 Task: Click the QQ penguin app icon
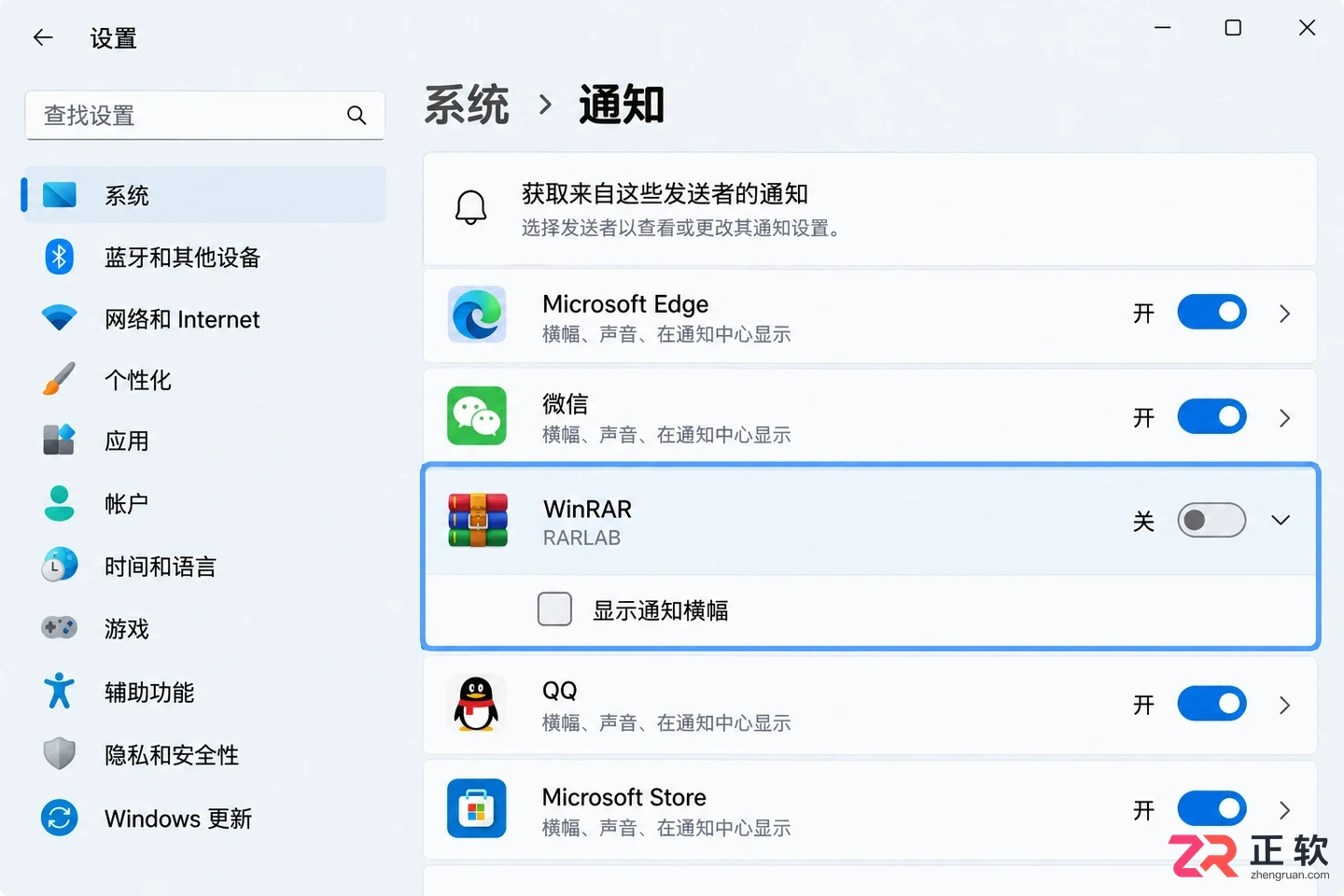(x=477, y=704)
